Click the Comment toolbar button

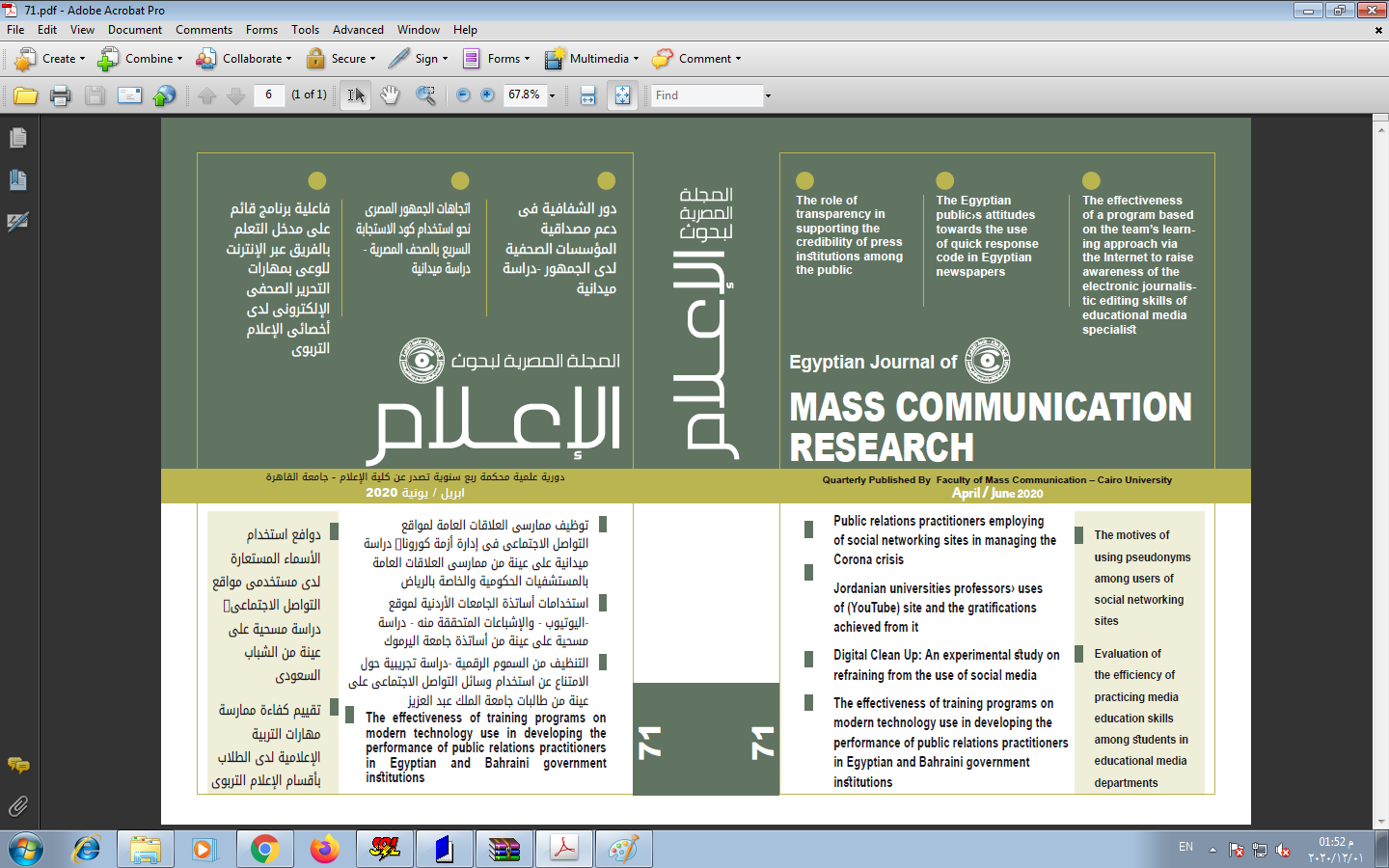tap(696, 59)
